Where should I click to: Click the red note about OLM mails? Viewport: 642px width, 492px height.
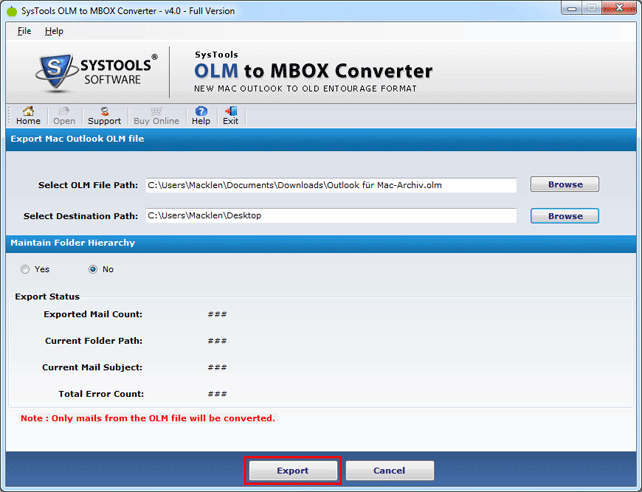click(148, 418)
